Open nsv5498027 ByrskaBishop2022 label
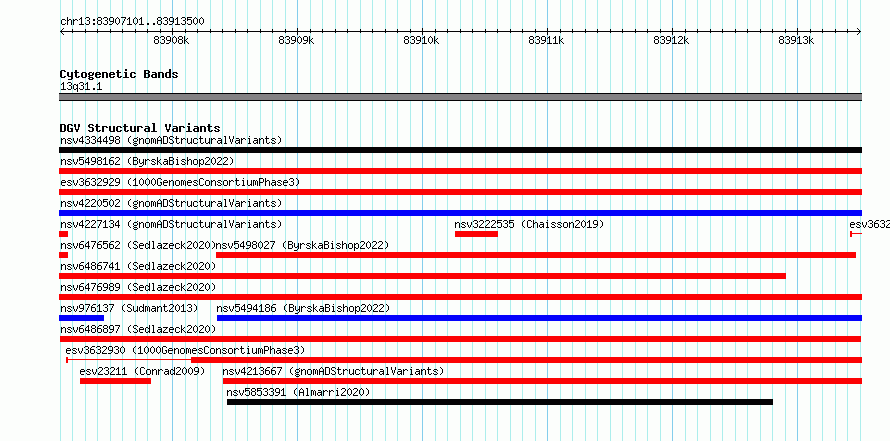This screenshot has width=890, height=441. (303, 245)
